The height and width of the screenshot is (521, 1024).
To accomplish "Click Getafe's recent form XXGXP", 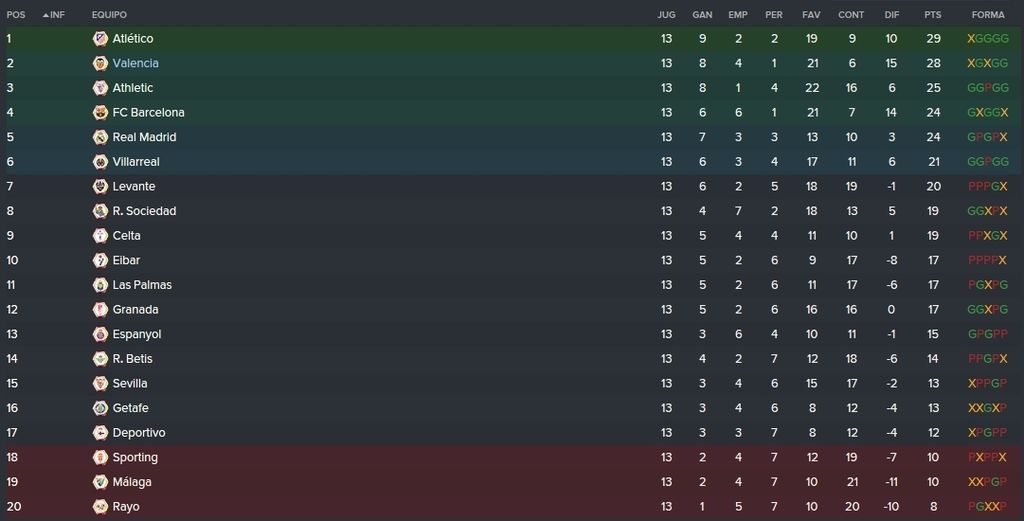I will coord(987,408).
